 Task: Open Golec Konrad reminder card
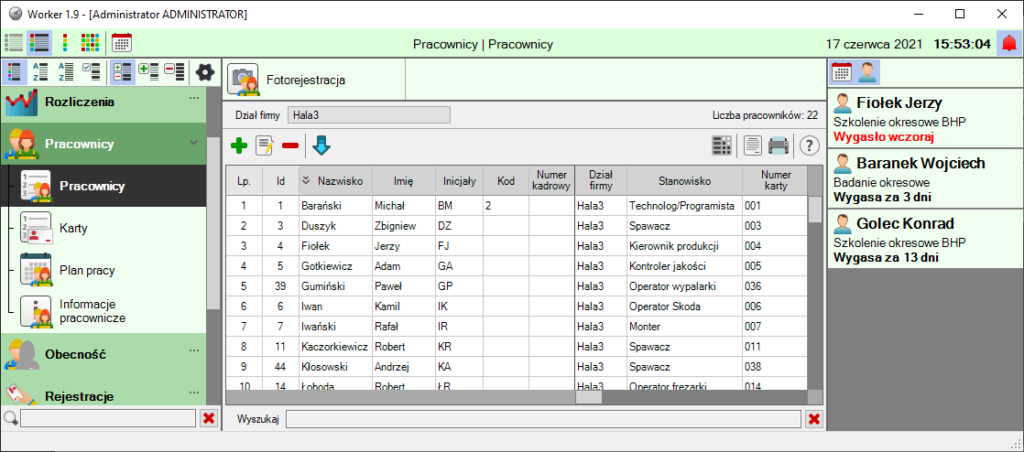click(x=925, y=238)
